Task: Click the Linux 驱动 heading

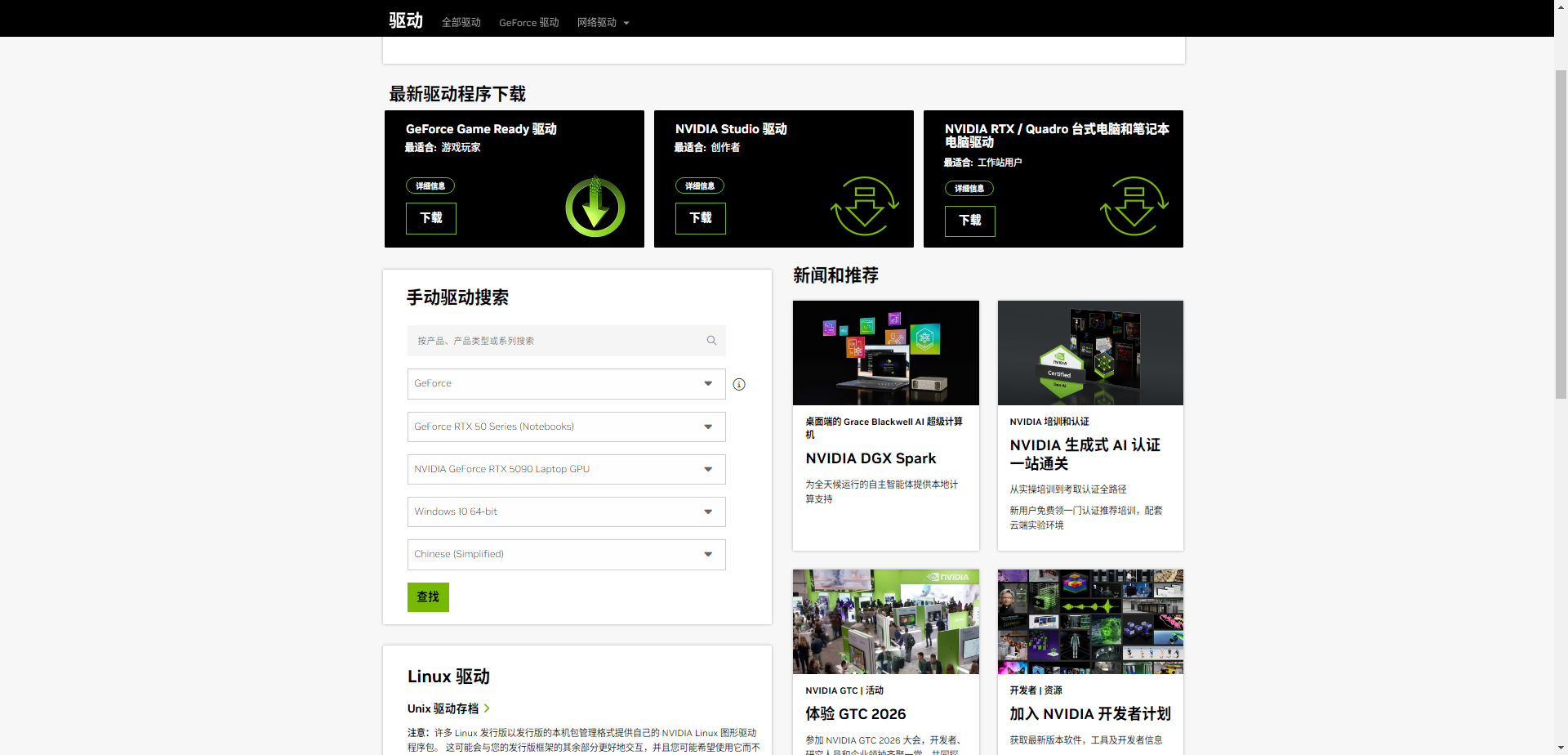Action: click(448, 677)
